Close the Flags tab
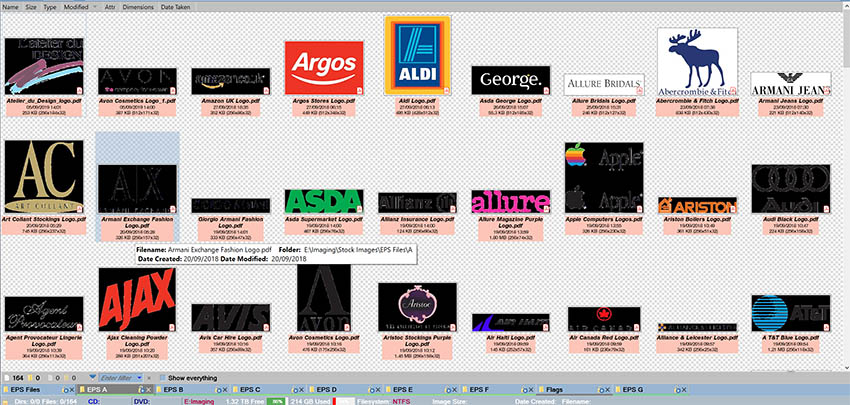 pyautogui.click(x=609, y=390)
